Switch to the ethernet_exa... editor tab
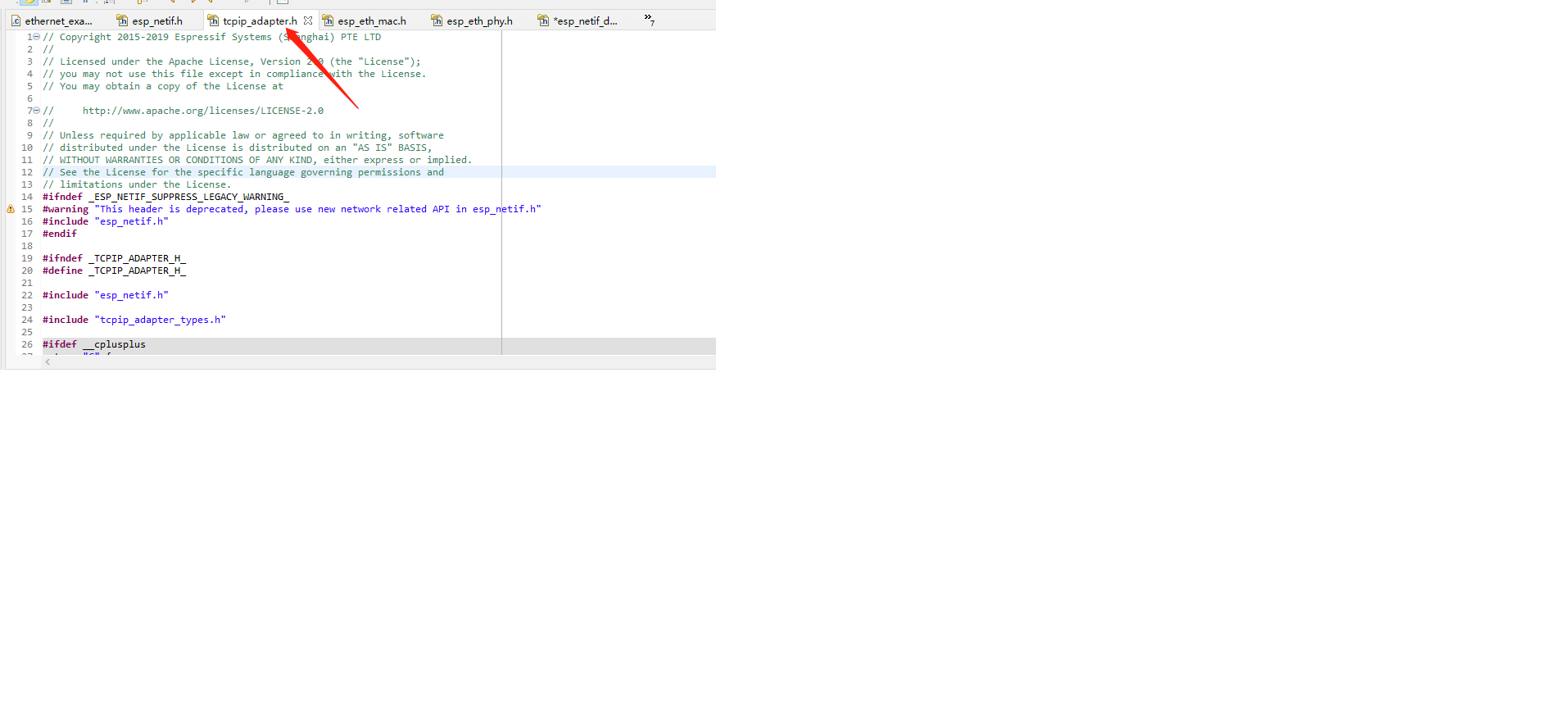Image resolution: width=1568 pixels, height=723 pixels. pos(52,20)
